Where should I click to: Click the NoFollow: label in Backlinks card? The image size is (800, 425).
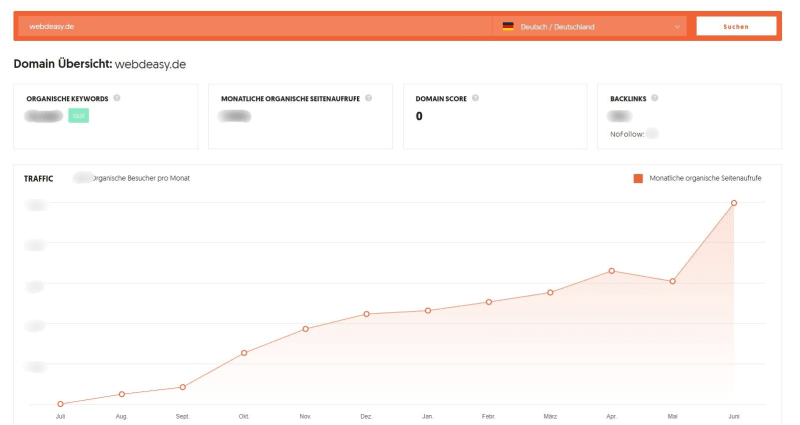[627, 134]
